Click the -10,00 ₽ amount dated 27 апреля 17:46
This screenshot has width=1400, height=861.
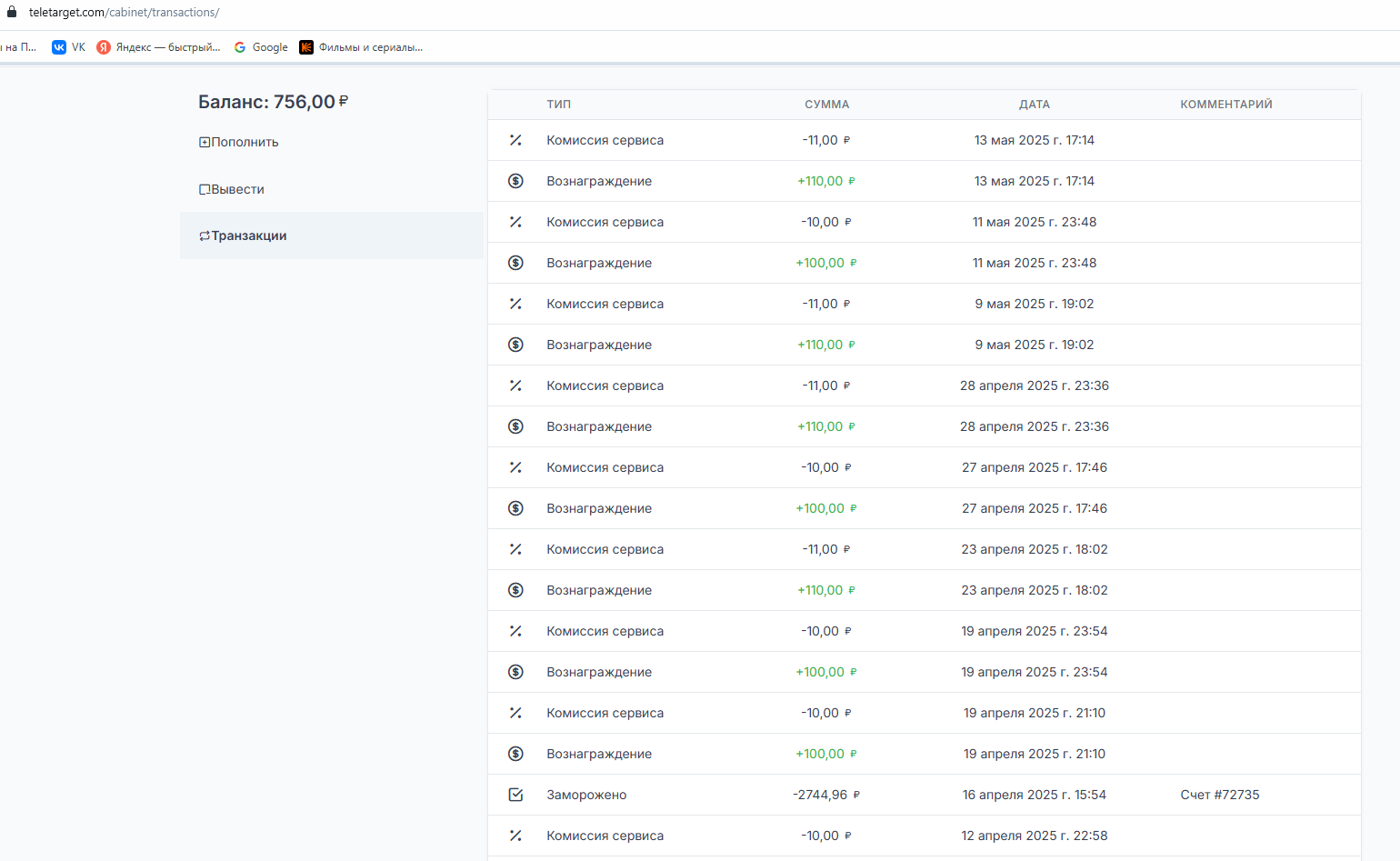click(826, 467)
